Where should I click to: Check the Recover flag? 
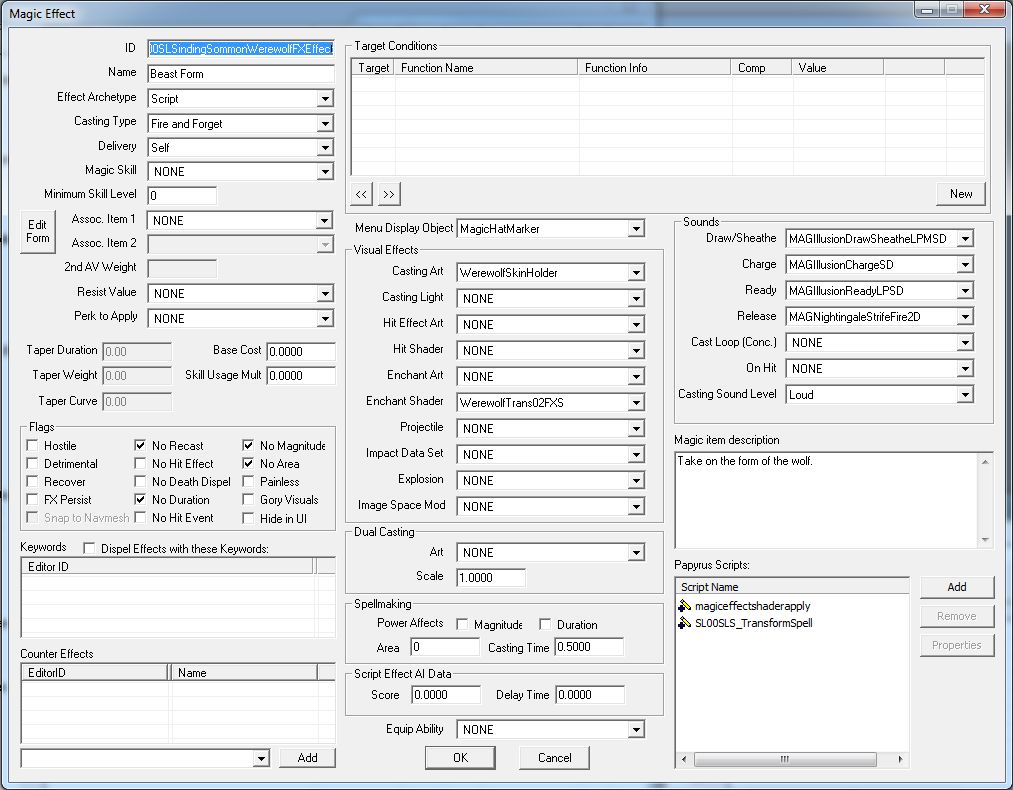[x=32, y=482]
